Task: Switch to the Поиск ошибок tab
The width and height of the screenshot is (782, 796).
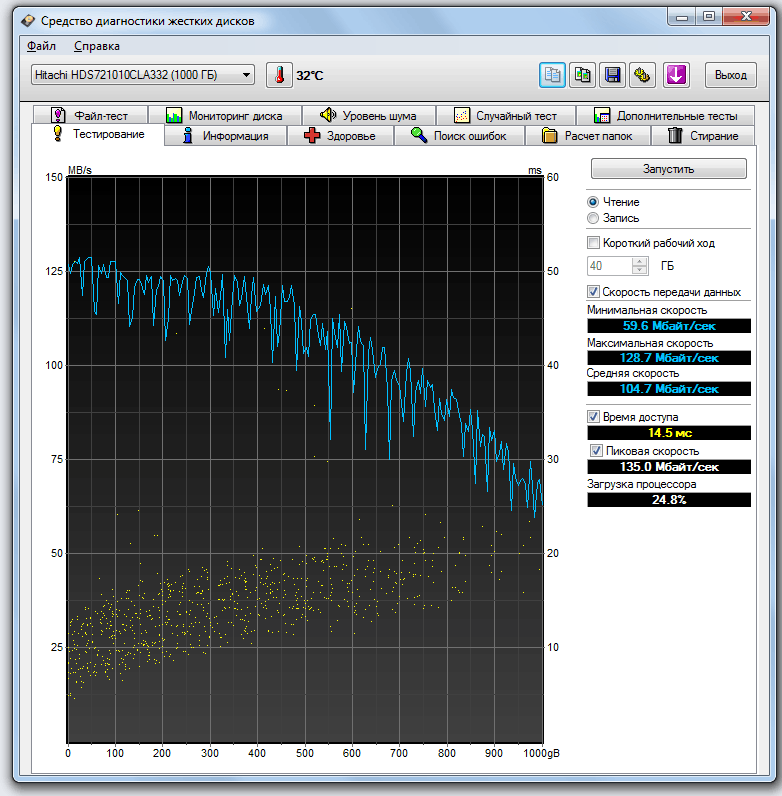Action: 458,136
